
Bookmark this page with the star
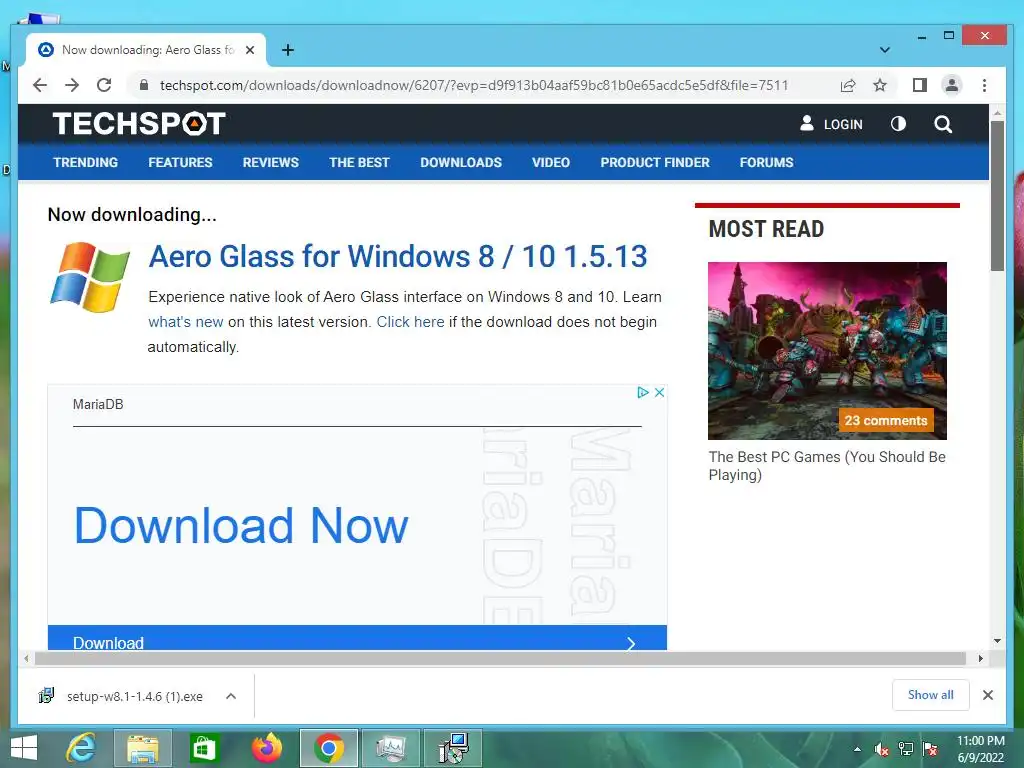(880, 85)
